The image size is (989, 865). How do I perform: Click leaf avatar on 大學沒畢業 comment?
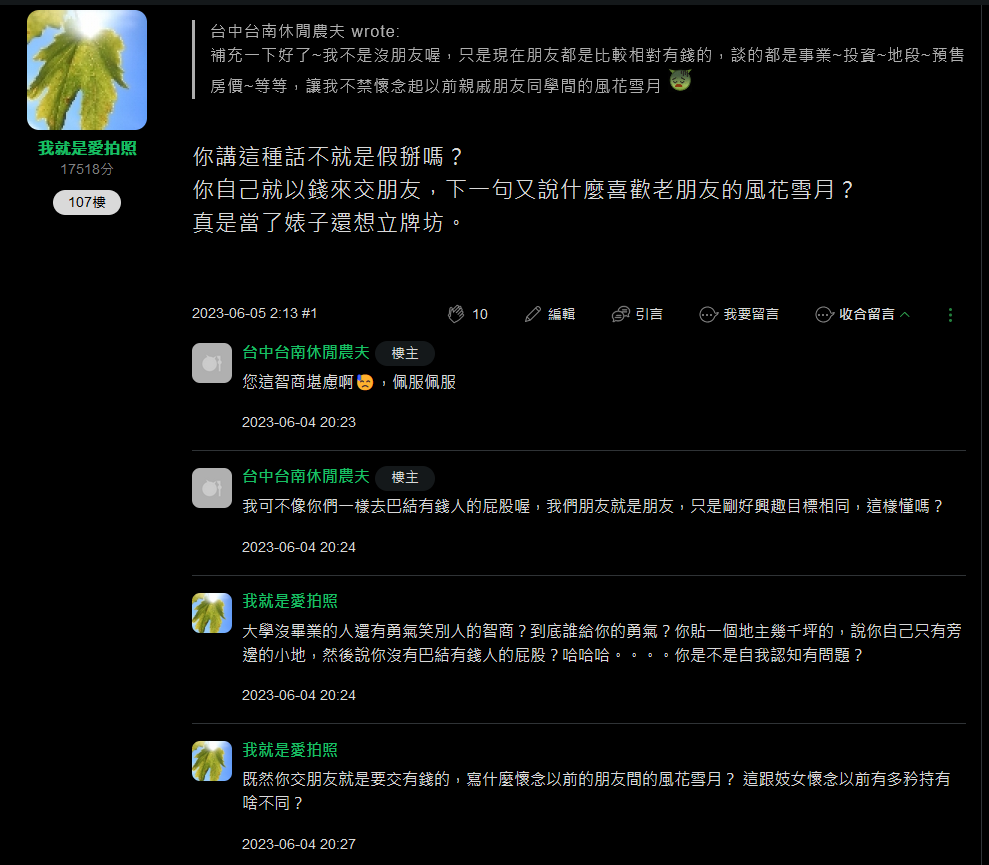click(x=212, y=613)
